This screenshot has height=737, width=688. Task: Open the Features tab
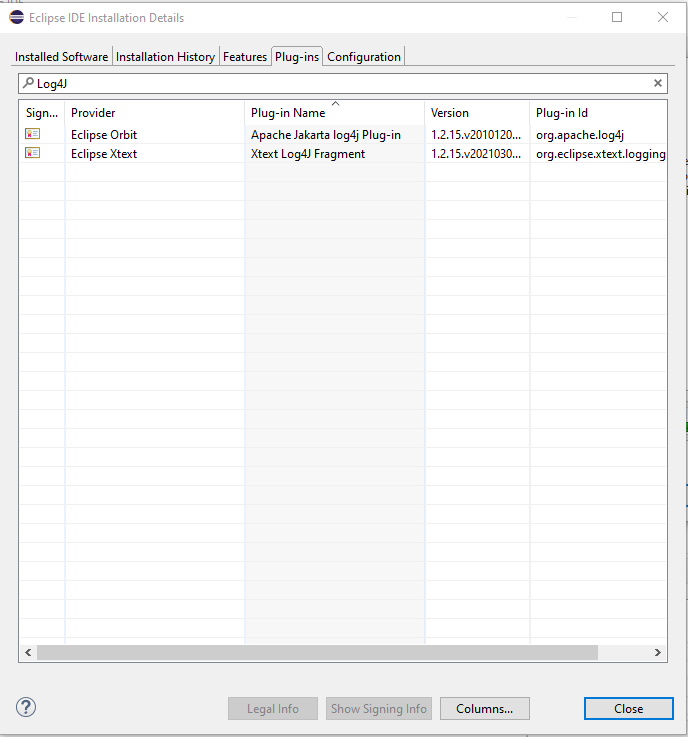[245, 57]
